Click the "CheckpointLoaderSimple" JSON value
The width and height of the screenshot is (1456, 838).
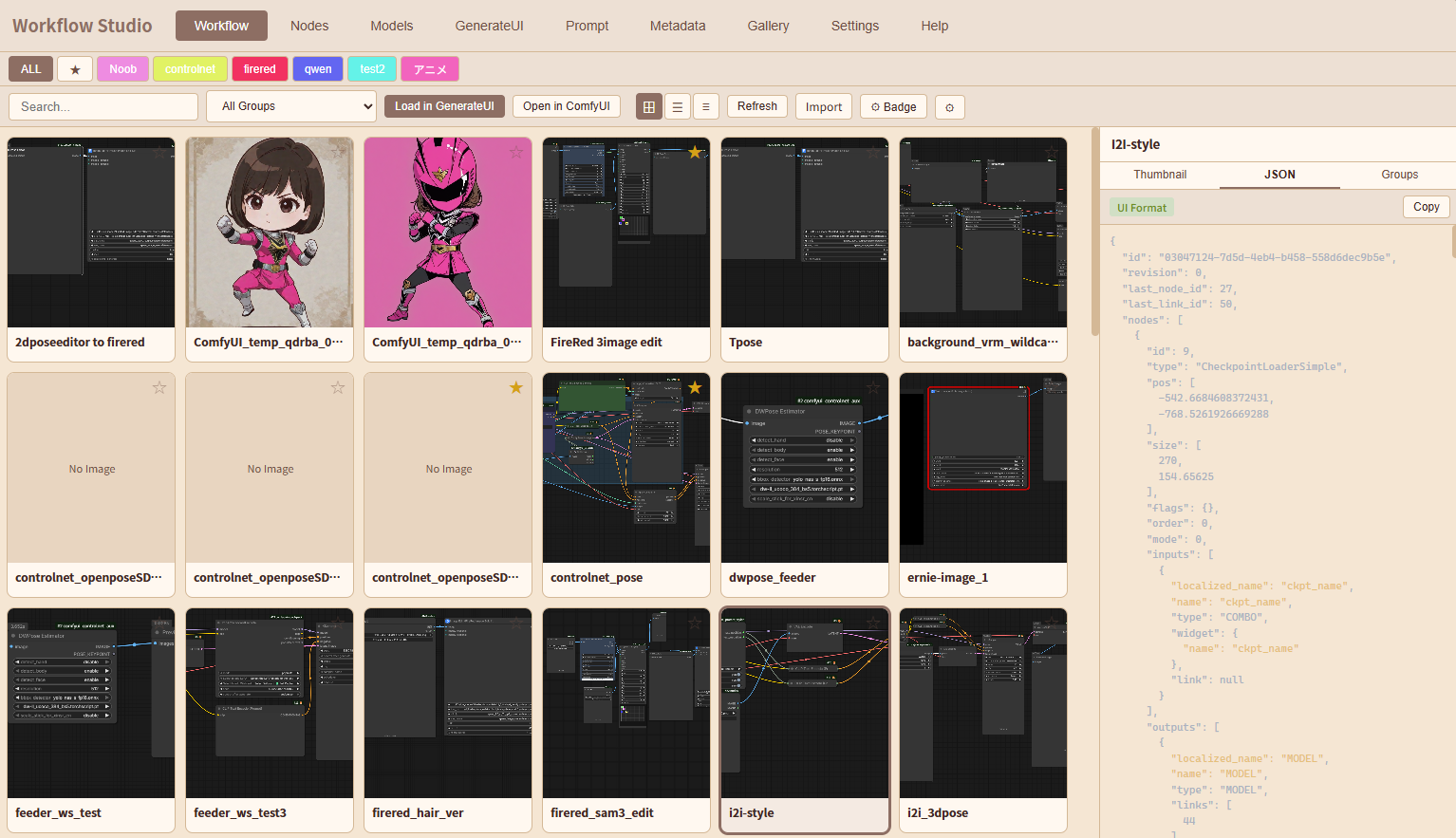click(1271, 366)
